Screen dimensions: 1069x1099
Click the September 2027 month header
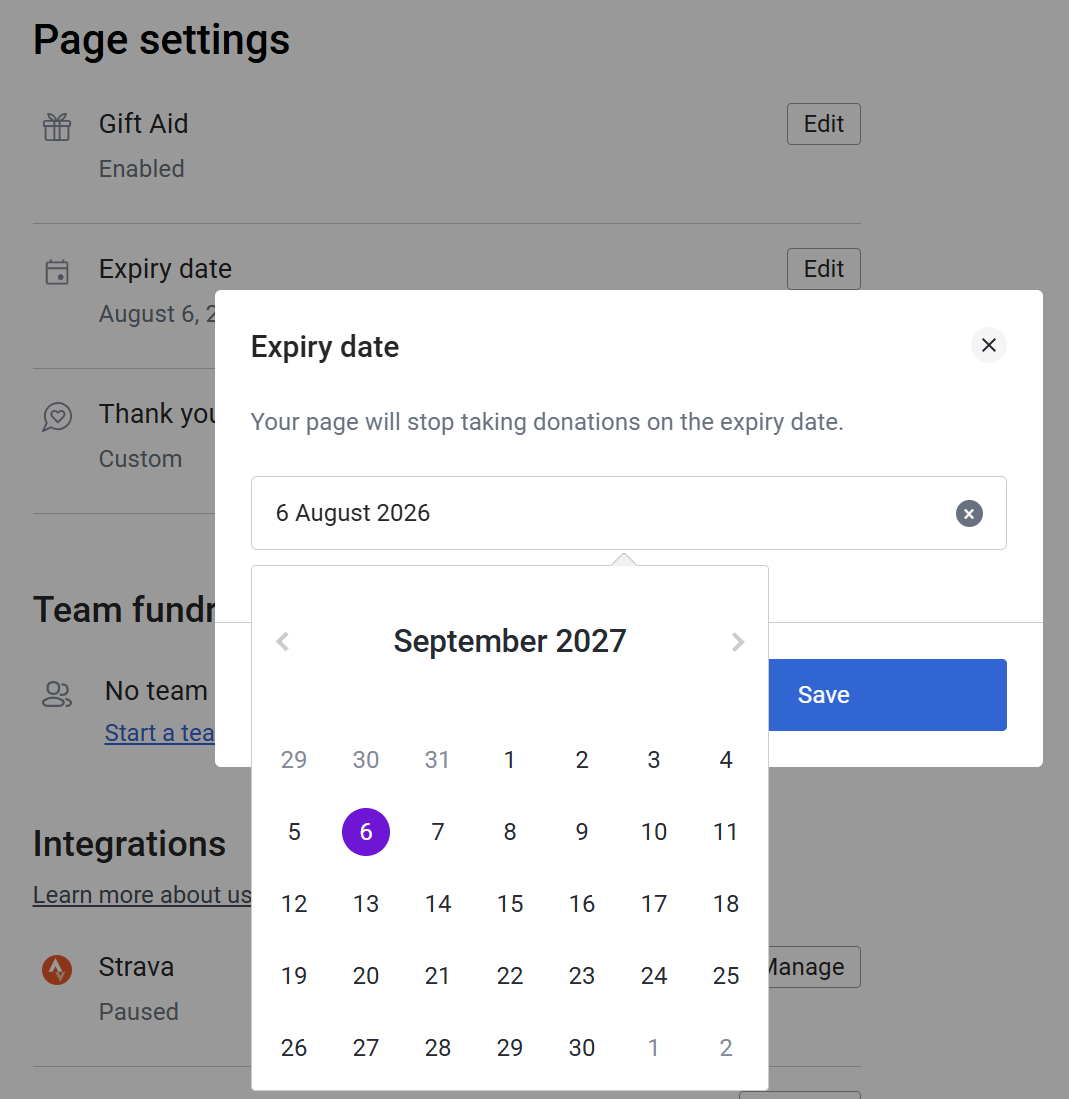[510, 641]
